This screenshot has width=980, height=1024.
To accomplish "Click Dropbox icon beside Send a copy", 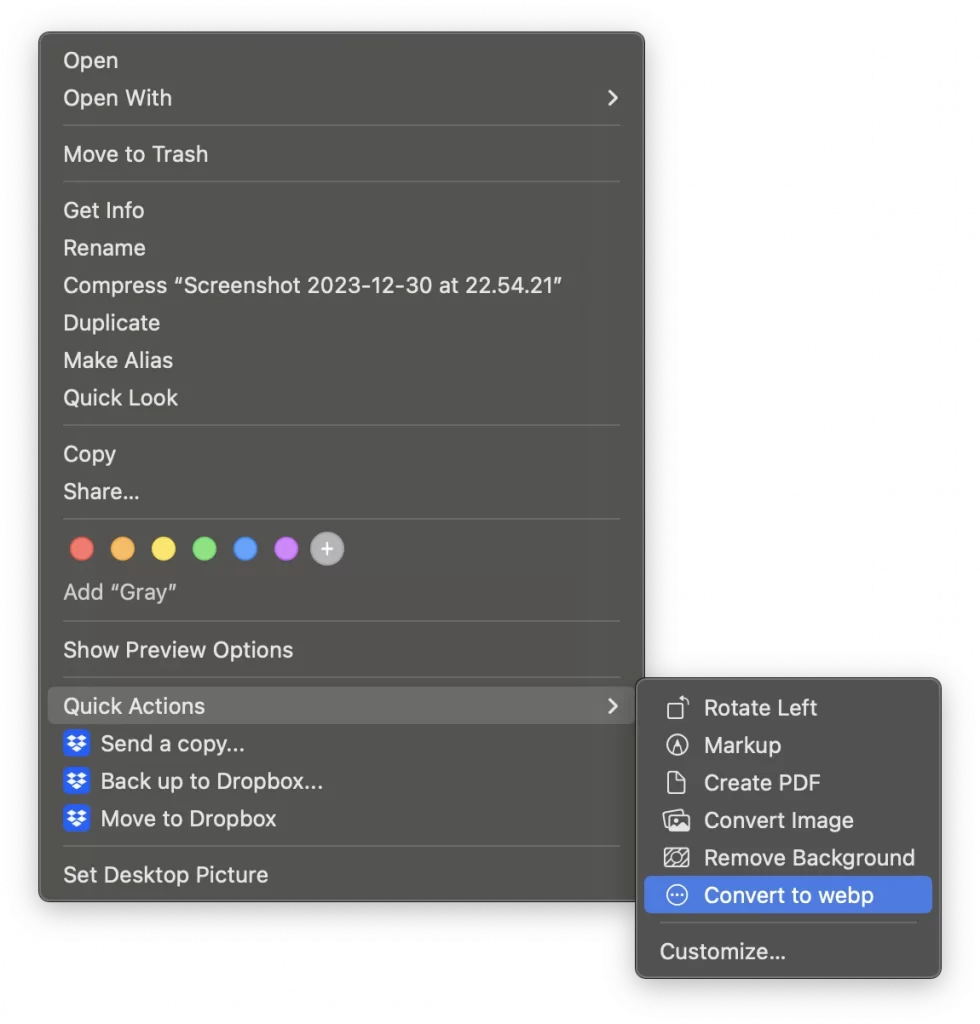I will pyautogui.click(x=77, y=744).
